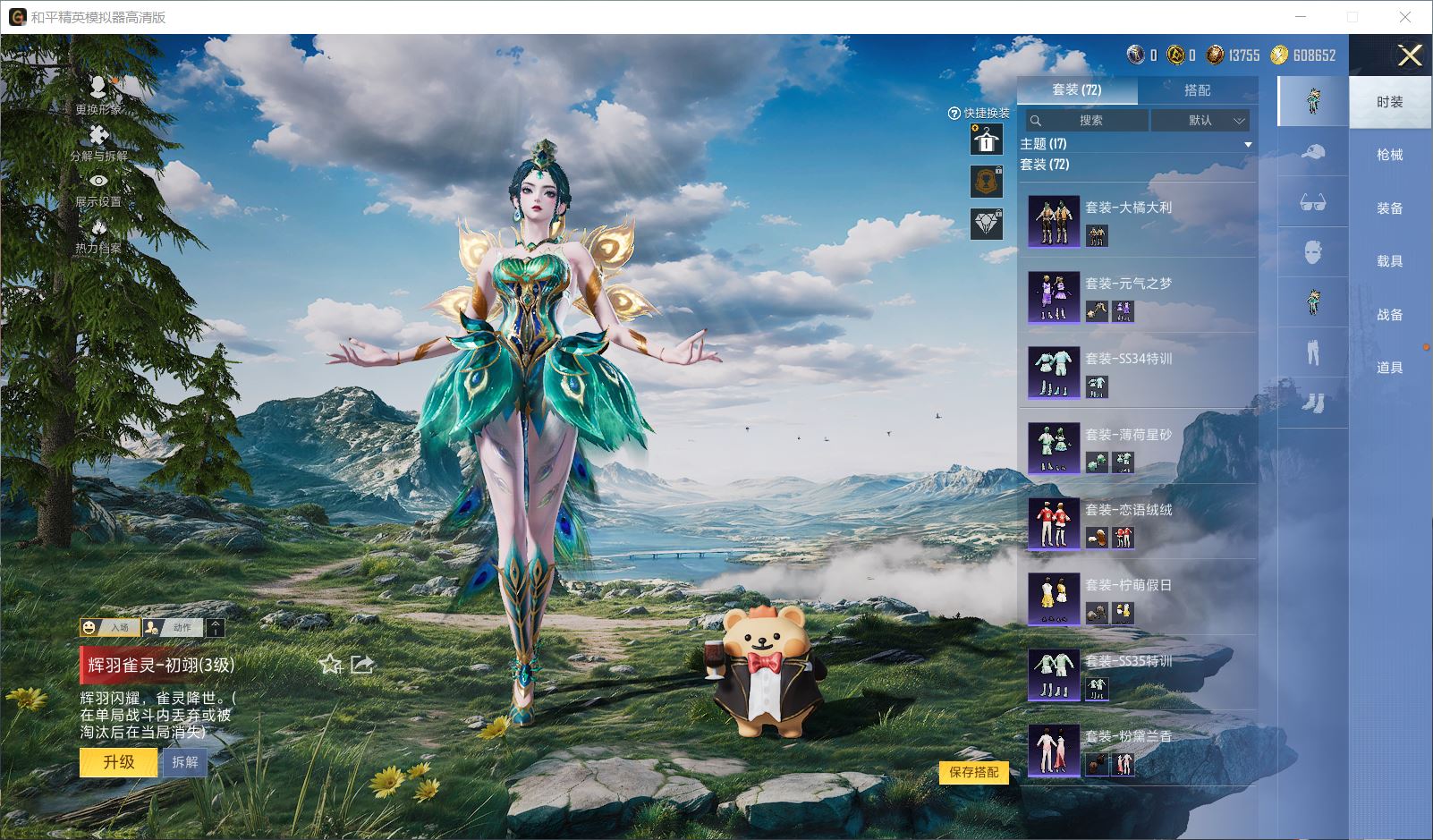Toggle 展示设置 eye display settings

[98, 182]
